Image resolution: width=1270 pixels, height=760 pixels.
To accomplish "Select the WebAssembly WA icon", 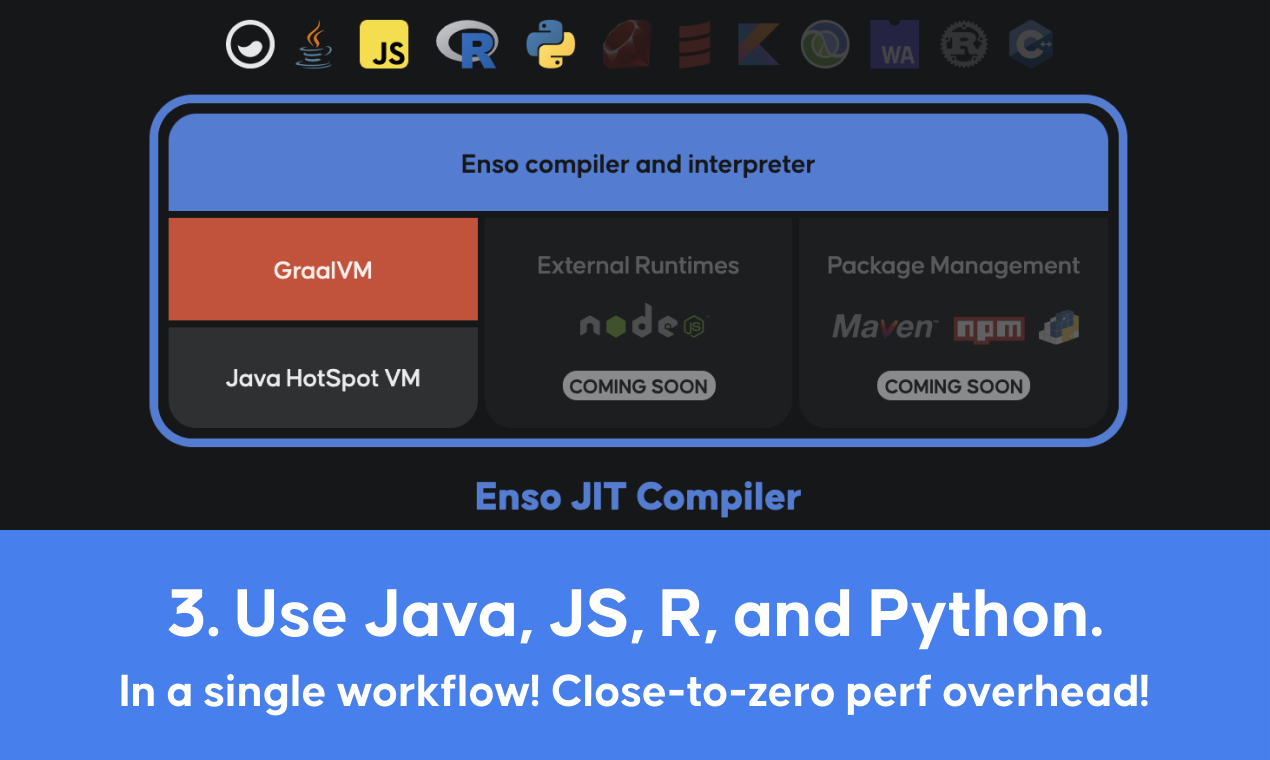I will click(x=894, y=45).
